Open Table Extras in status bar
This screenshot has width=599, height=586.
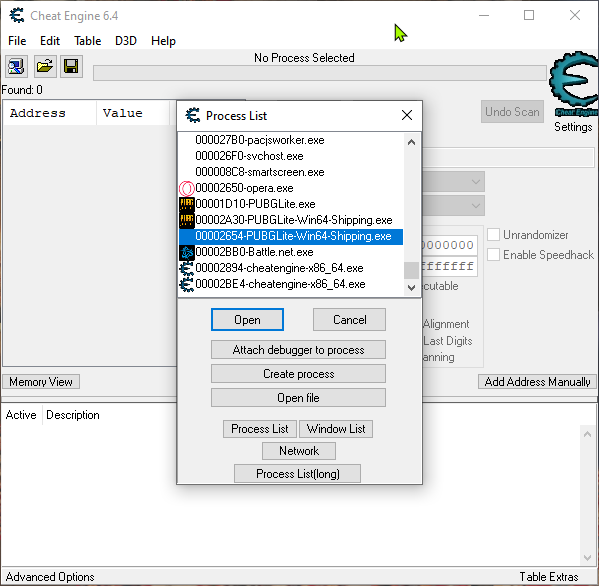549,577
